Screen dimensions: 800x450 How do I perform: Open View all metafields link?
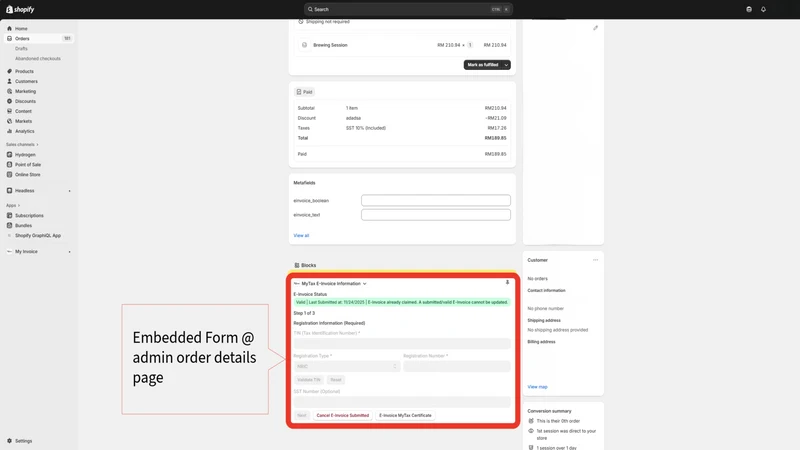pos(301,235)
